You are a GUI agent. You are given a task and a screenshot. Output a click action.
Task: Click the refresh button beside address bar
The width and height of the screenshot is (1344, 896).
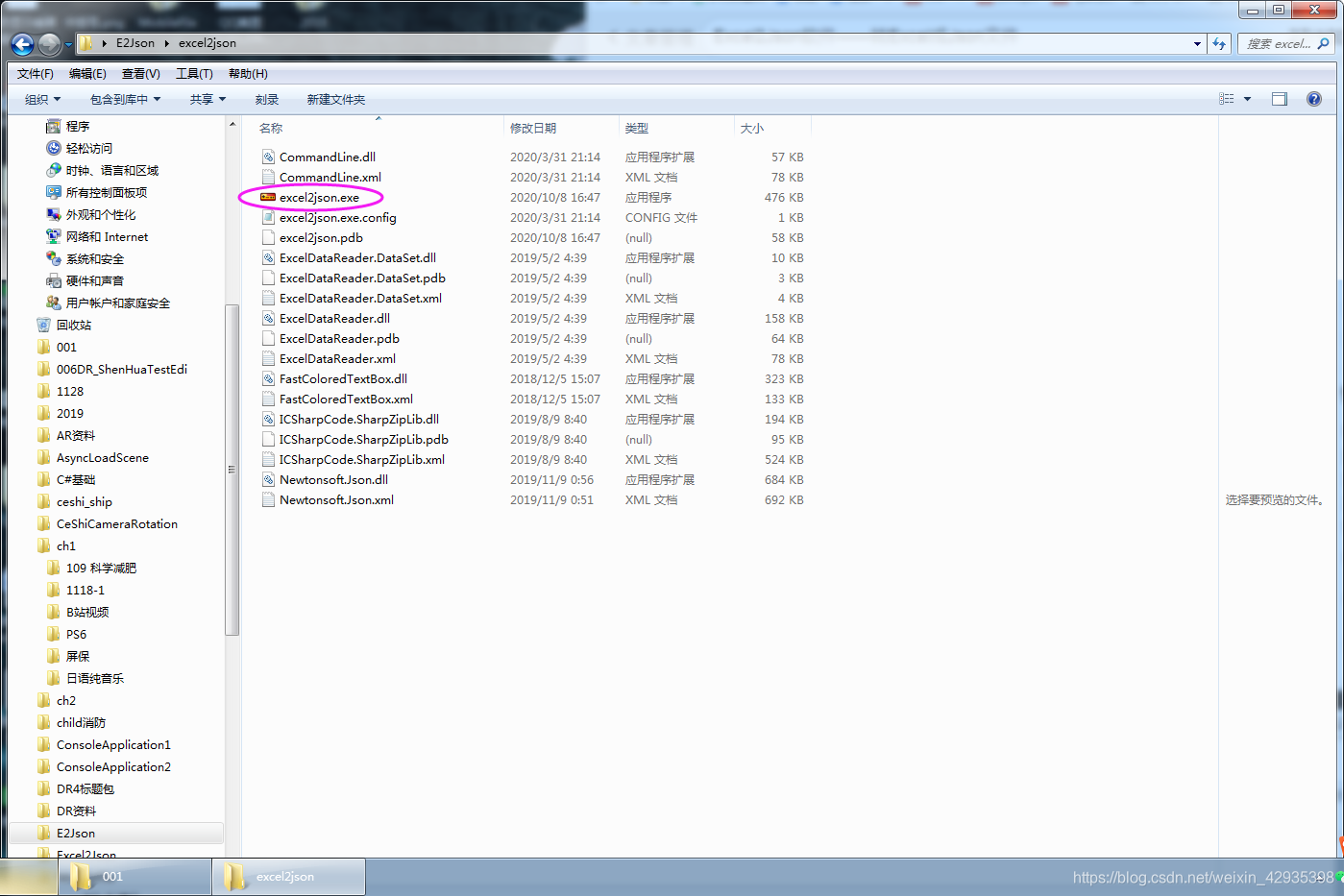click(x=1219, y=43)
